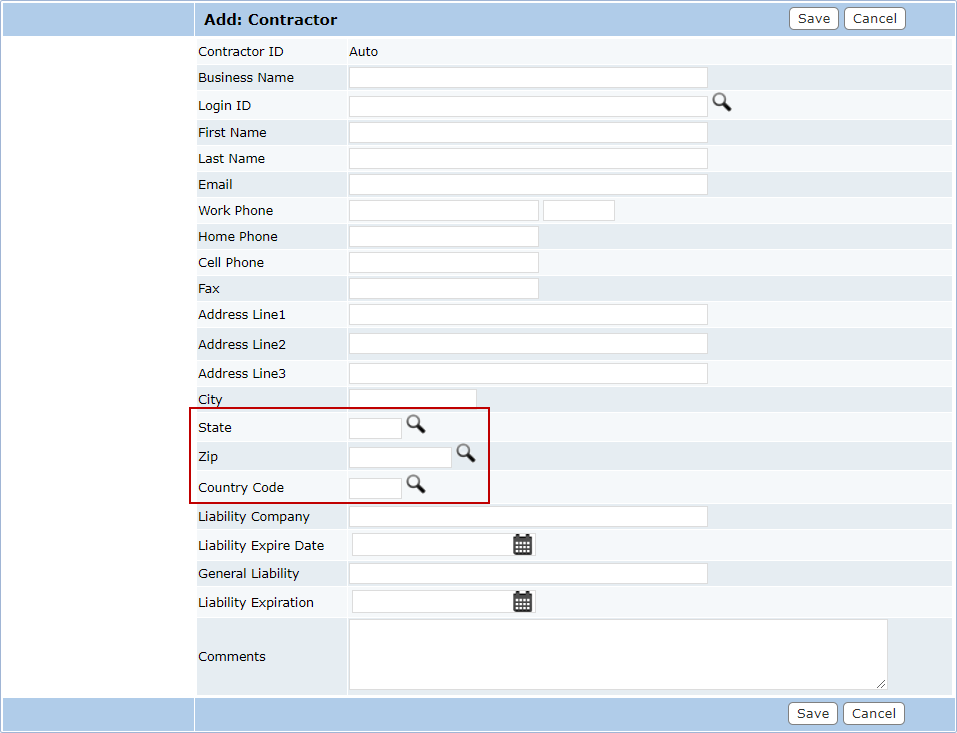Focus the Cell Phone field

coord(443,262)
